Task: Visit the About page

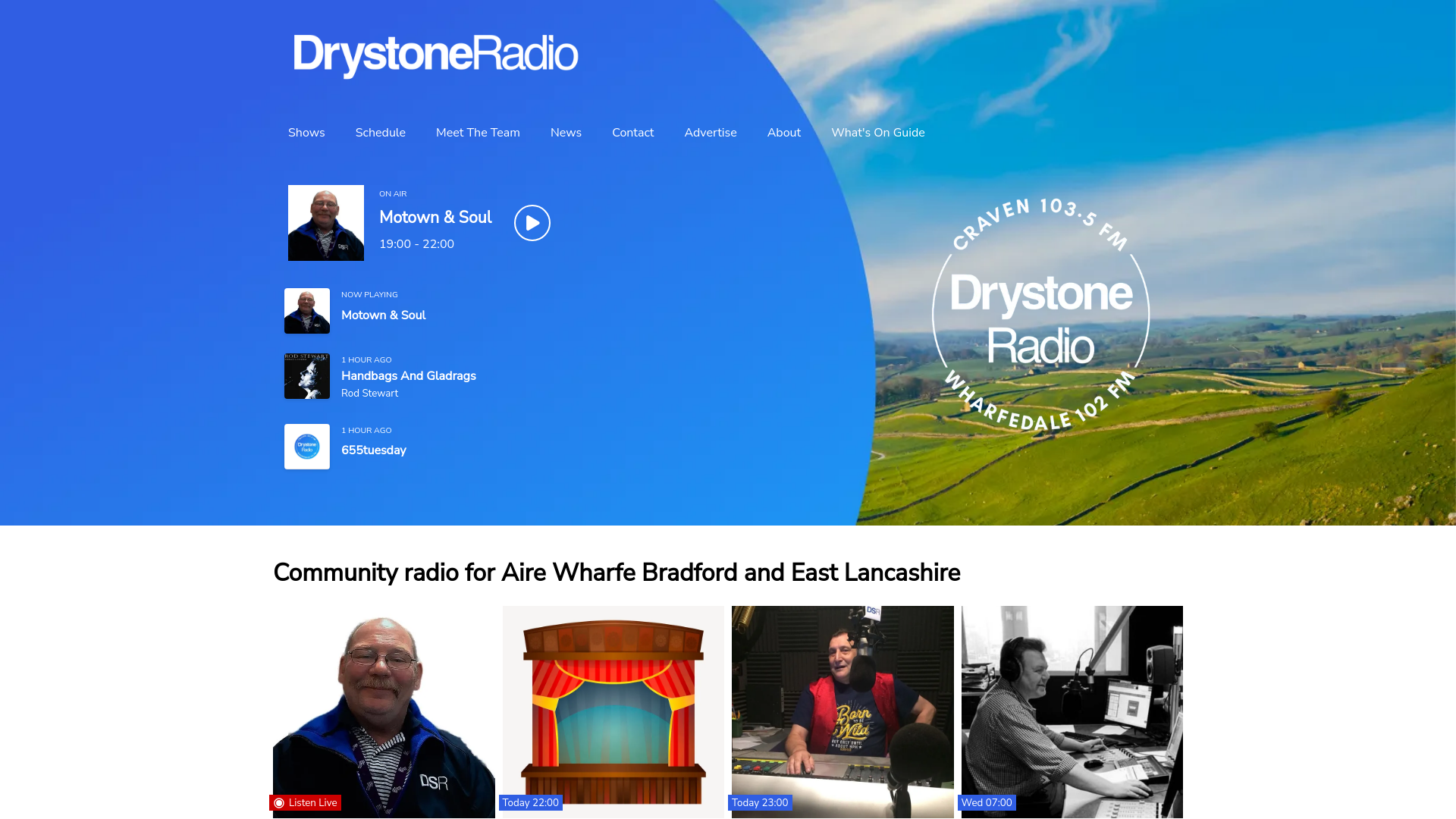Action: (784, 133)
